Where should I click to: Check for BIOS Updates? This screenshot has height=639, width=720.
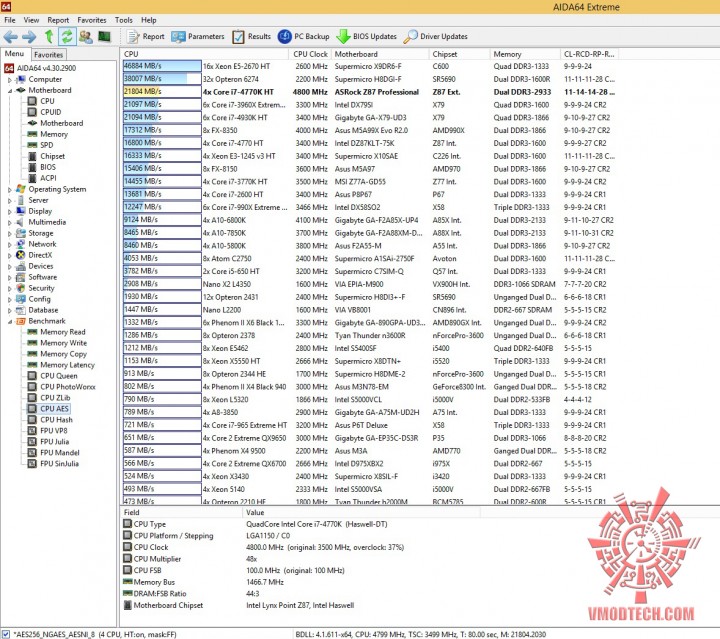366,36
